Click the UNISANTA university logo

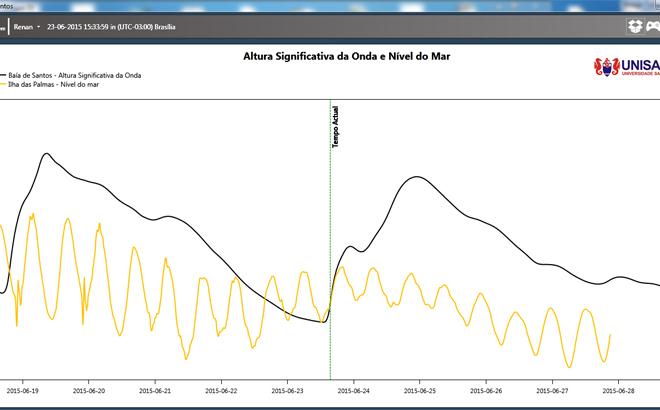click(x=627, y=68)
